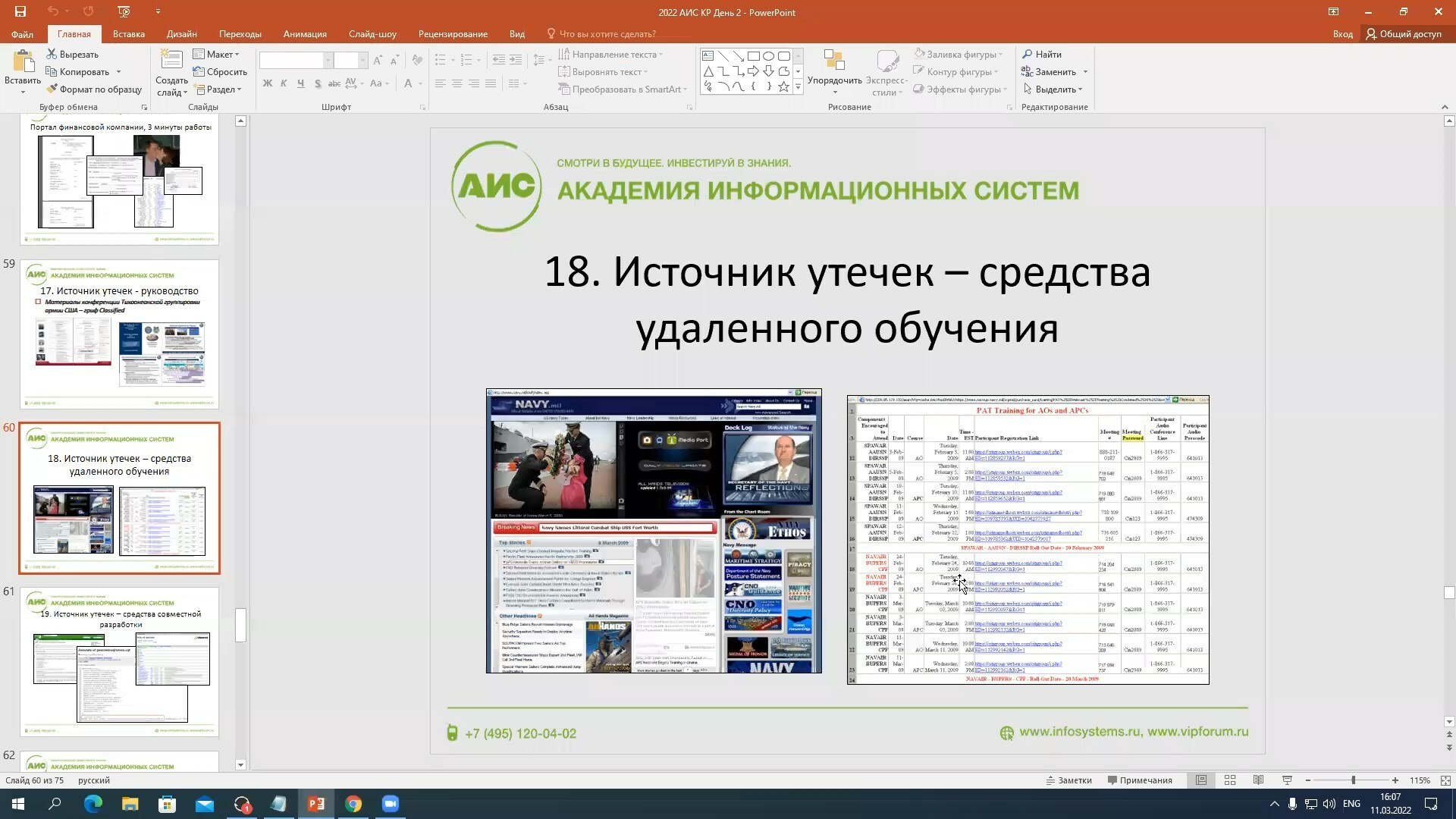Expand the shapes gallery more arrow

coord(798,87)
